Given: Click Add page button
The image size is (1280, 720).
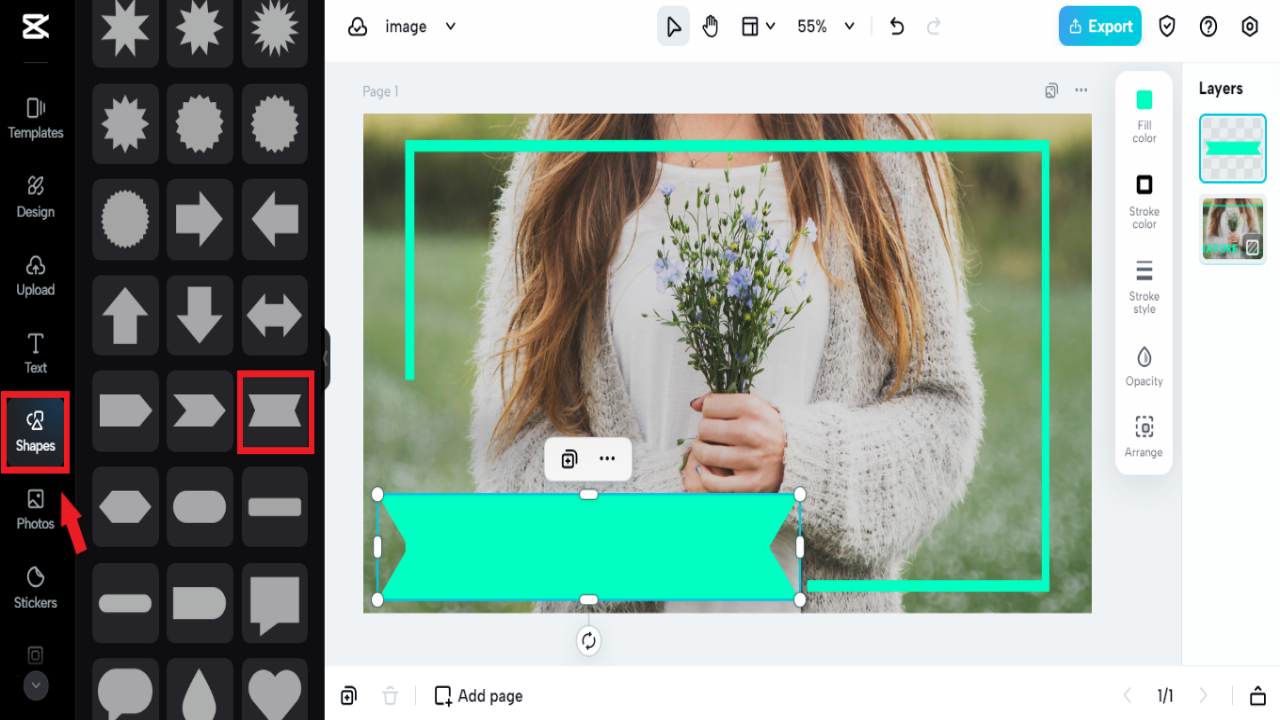Looking at the screenshot, I should click(x=478, y=696).
